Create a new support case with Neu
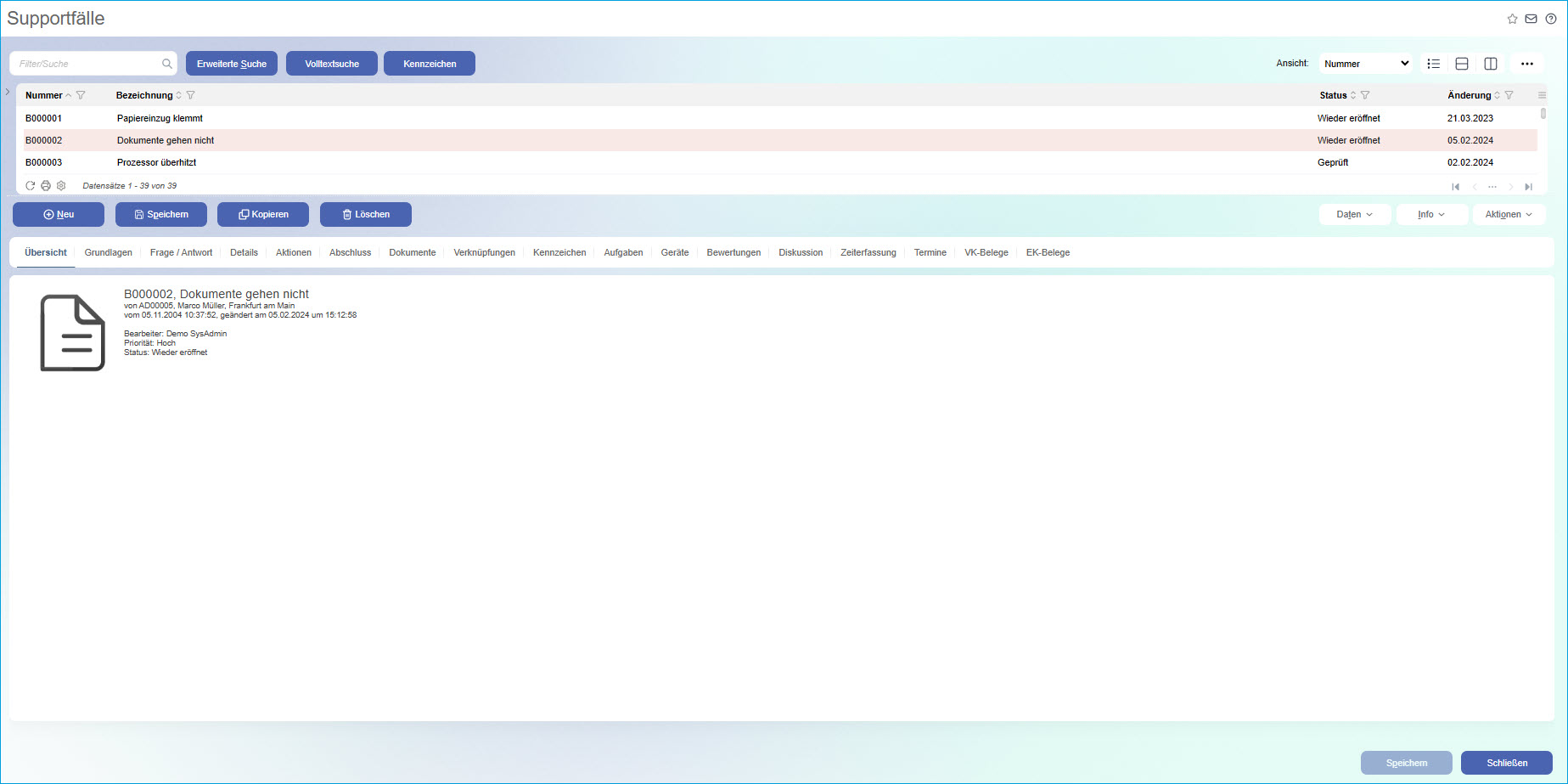Image resolution: width=1568 pixels, height=784 pixels. pos(59,215)
